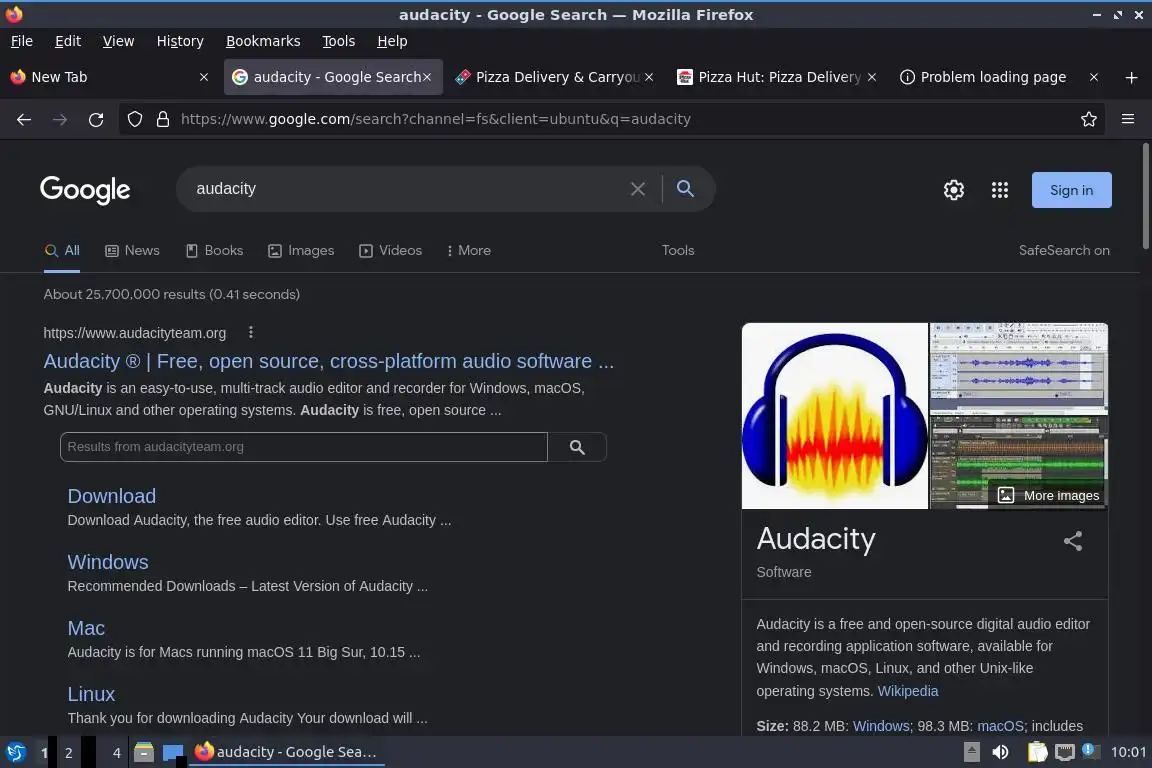Select the Videos search filter
Image resolution: width=1152 pixels, height=768 pixels.
[390, 251]
